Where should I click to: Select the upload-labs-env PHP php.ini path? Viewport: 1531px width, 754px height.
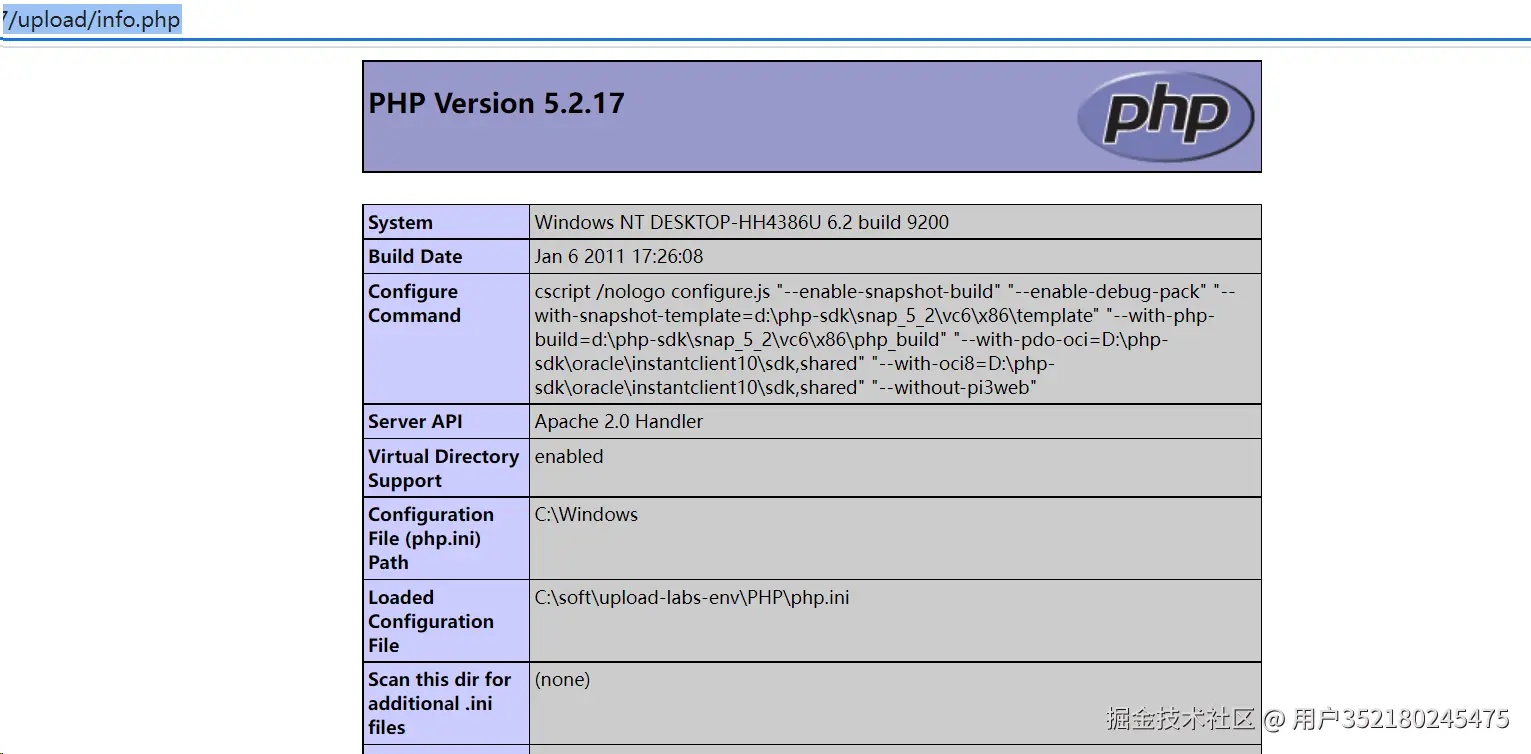tap(692, 597)
